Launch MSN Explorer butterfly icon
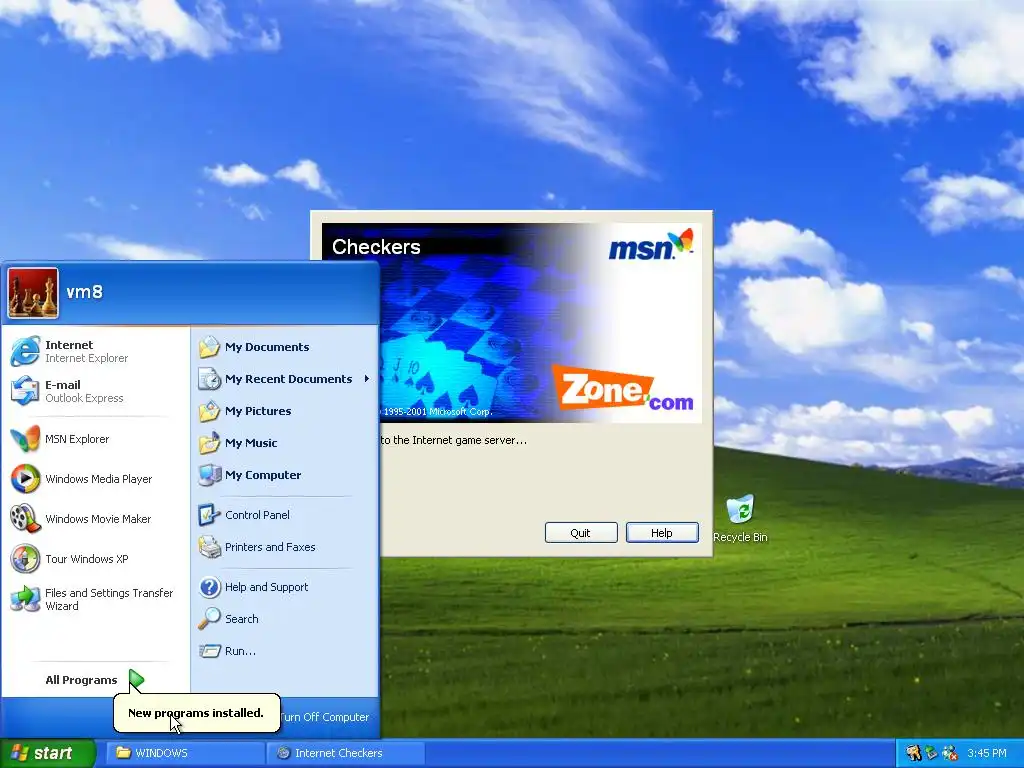This screenshot has width=1024, height=768. 25,439
